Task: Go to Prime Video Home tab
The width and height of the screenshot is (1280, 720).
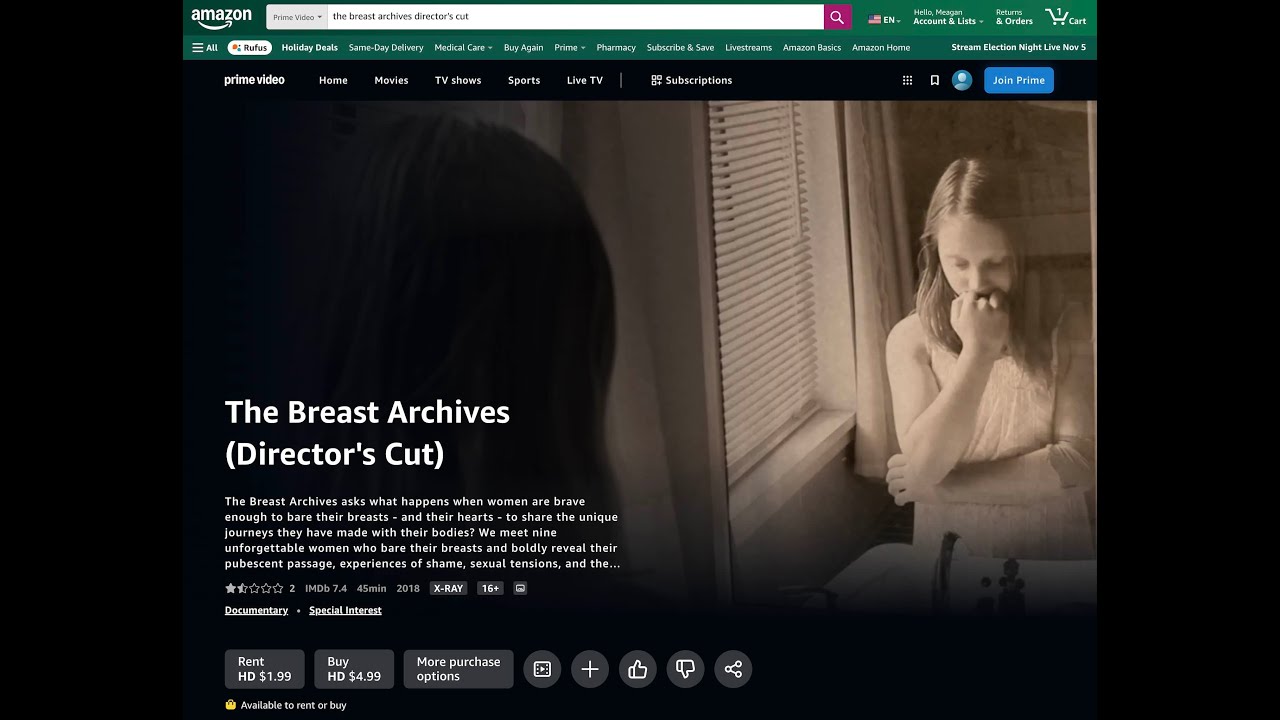Action: coord(333,80)
